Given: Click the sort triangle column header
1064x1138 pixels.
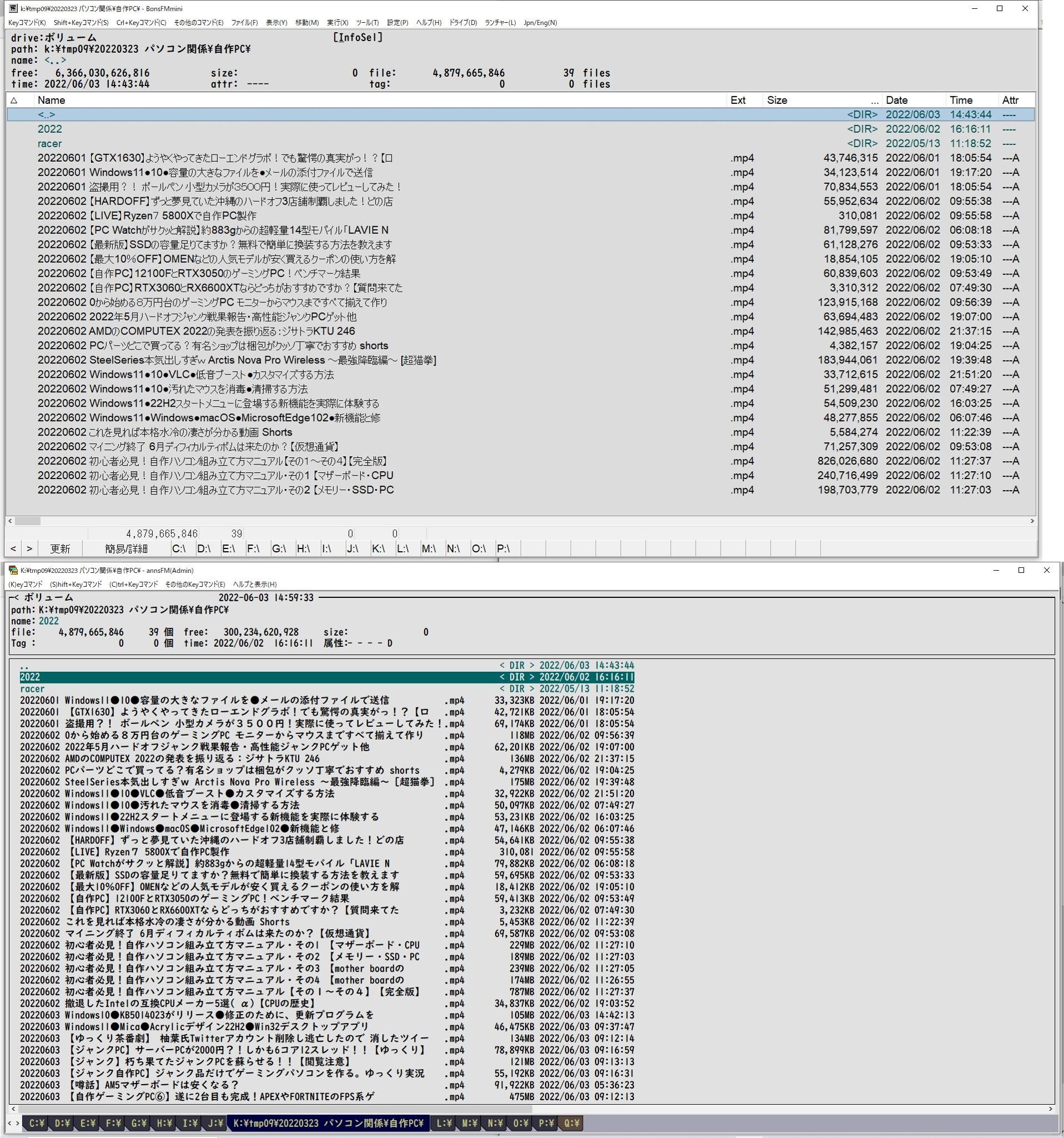Looking at the screenshot, I should 14,100.
